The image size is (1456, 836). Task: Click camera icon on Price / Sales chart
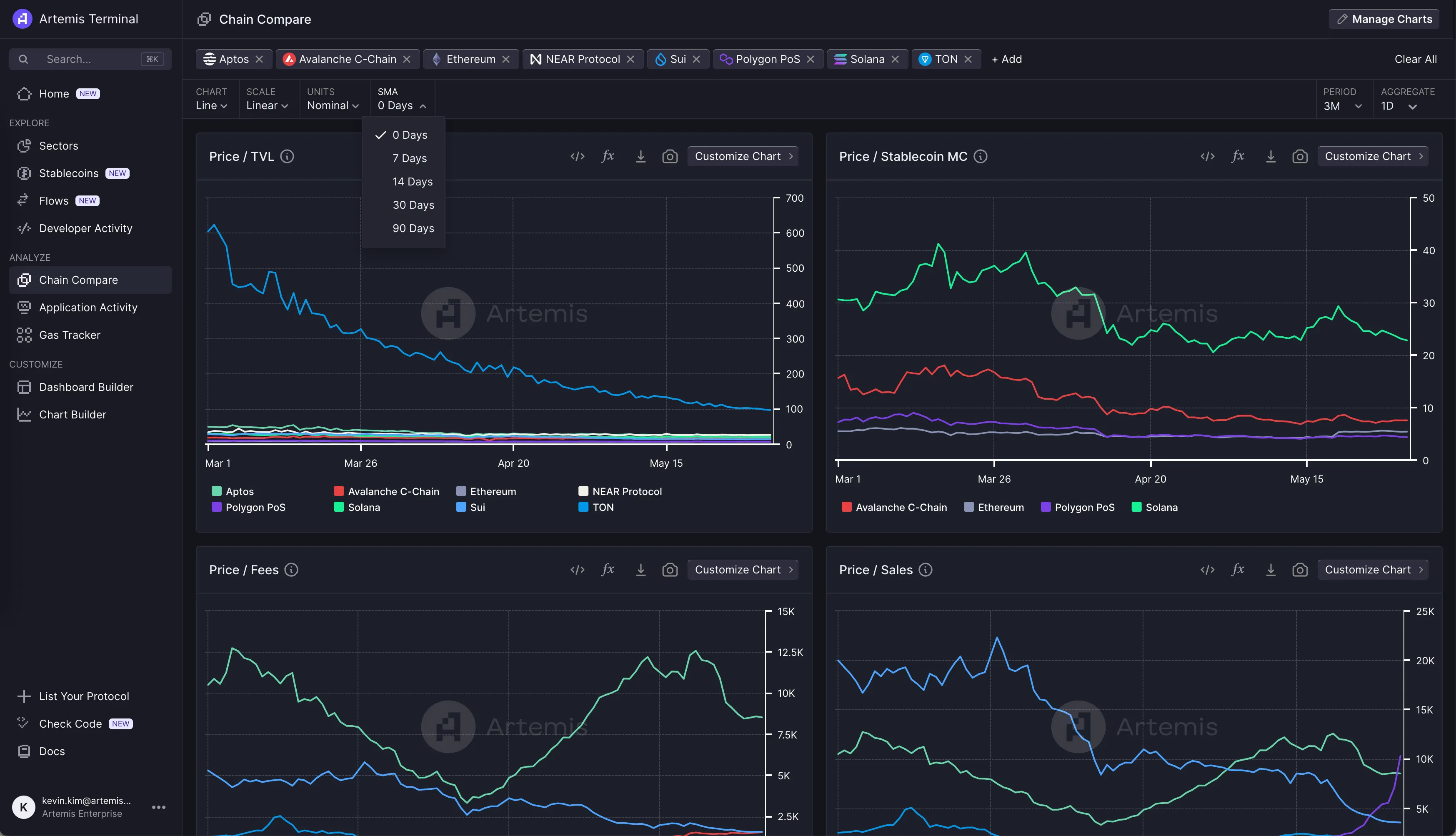coord(1299,570)
